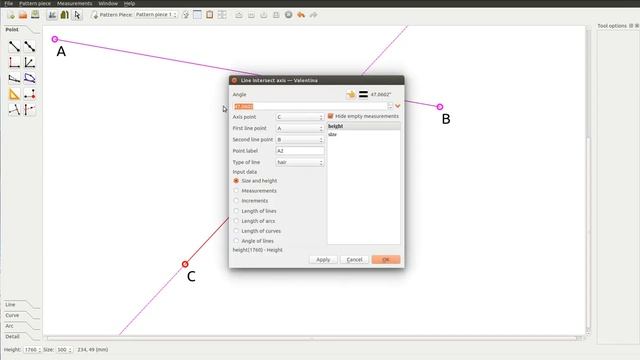Open the File menu
This screenshot has width=640, height=360.
9,3
